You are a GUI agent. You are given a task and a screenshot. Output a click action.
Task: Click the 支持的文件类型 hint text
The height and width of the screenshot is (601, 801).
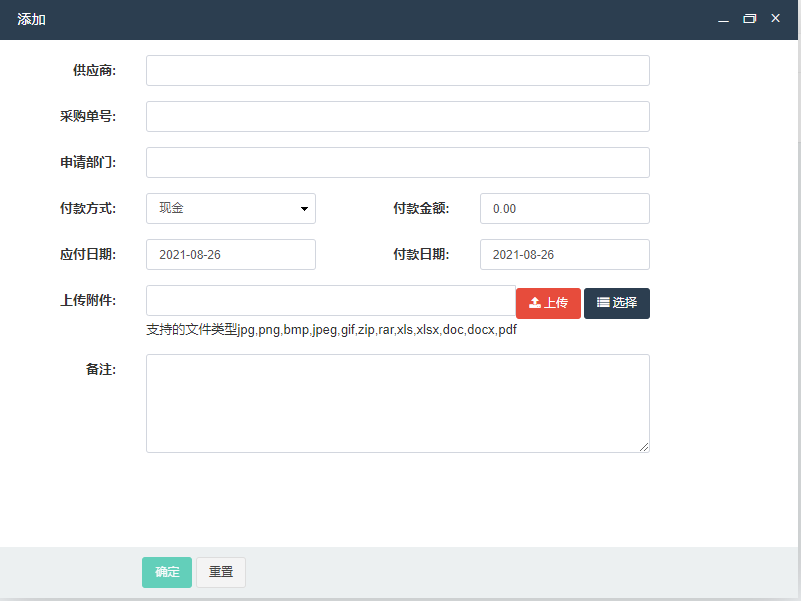332,330
